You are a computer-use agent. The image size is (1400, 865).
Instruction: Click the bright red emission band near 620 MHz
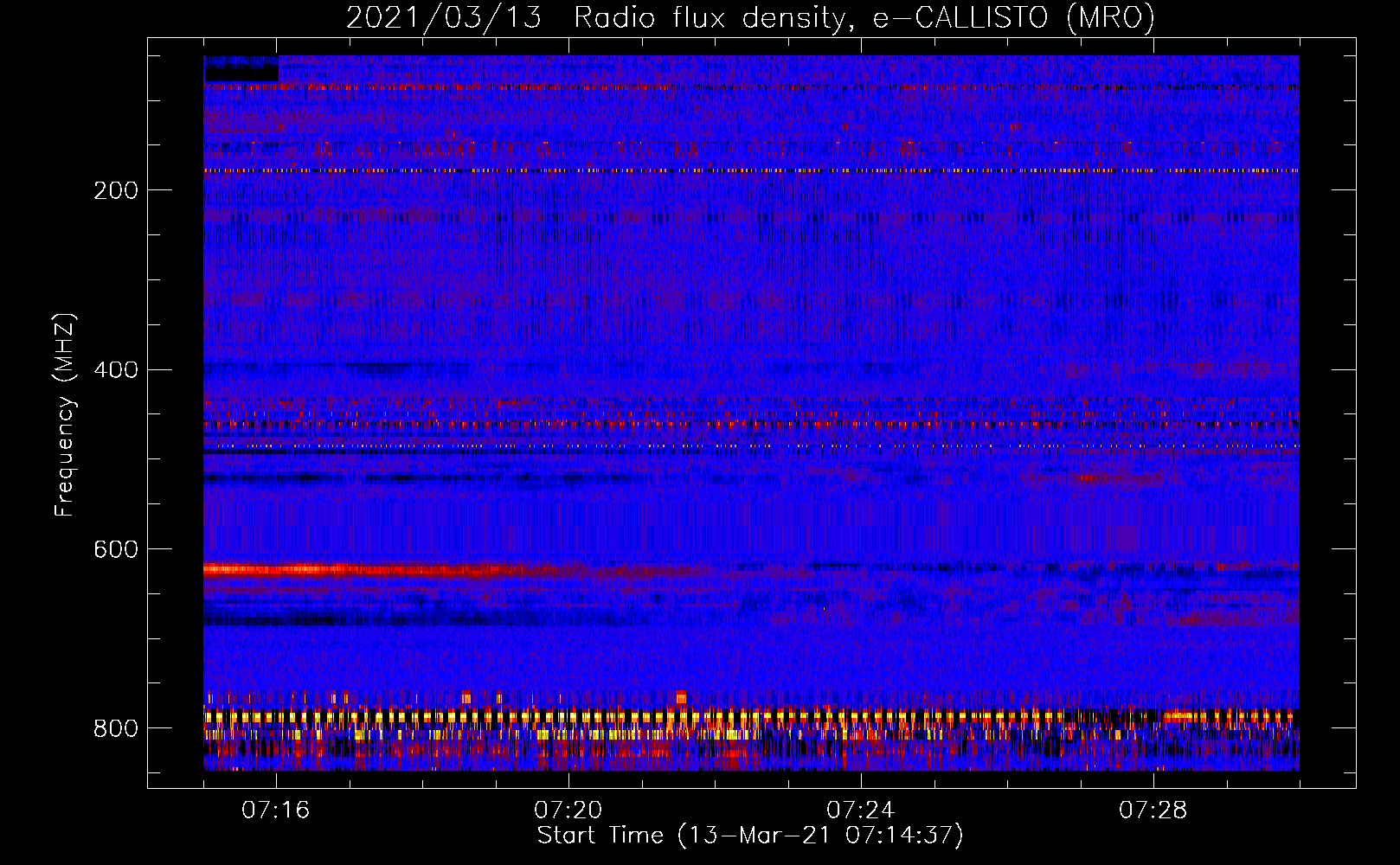pos(372,570)
